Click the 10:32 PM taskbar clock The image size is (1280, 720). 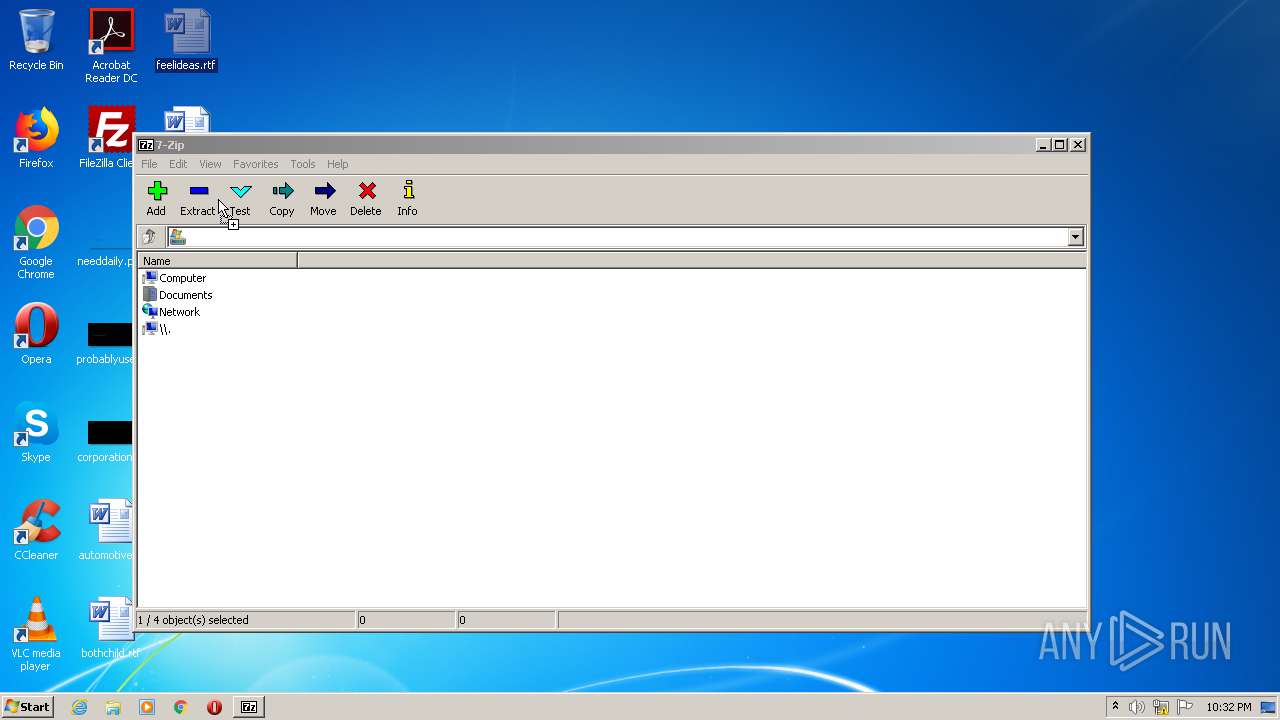[x=1229, y=707]
